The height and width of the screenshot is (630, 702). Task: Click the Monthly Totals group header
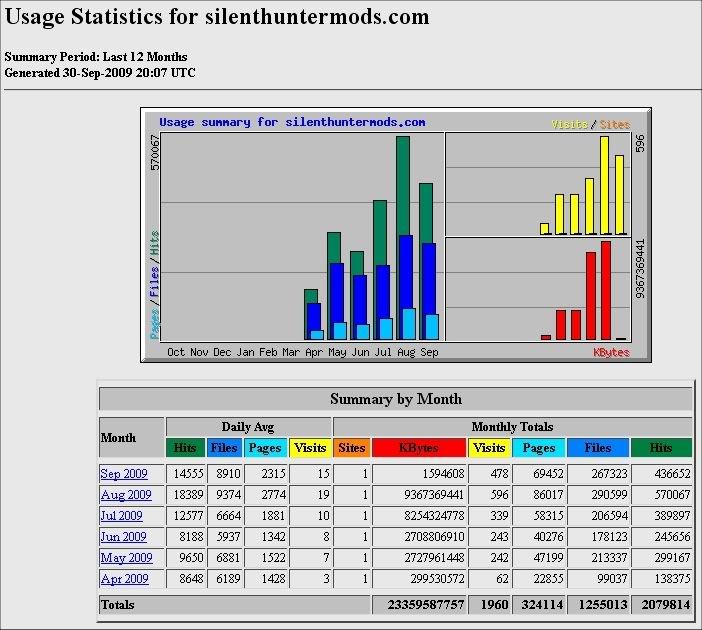point(512,427)
